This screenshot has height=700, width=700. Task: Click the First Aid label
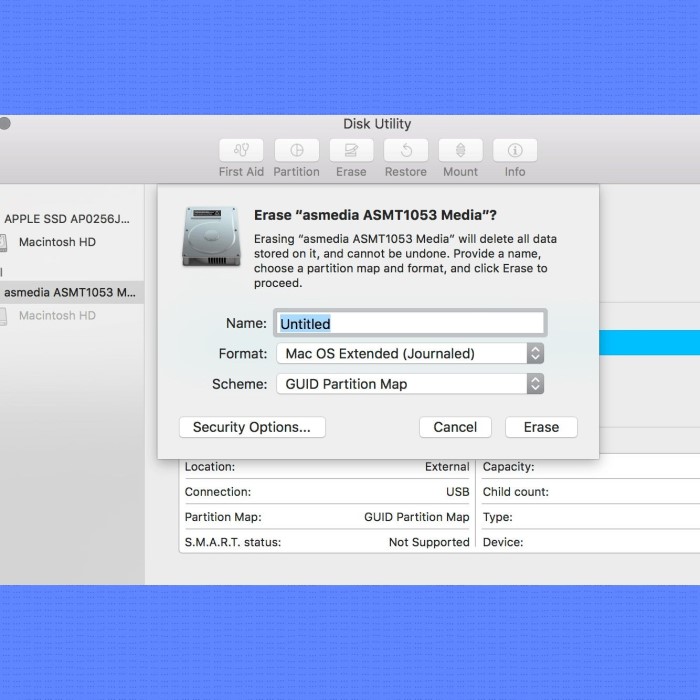click(241, 172)
